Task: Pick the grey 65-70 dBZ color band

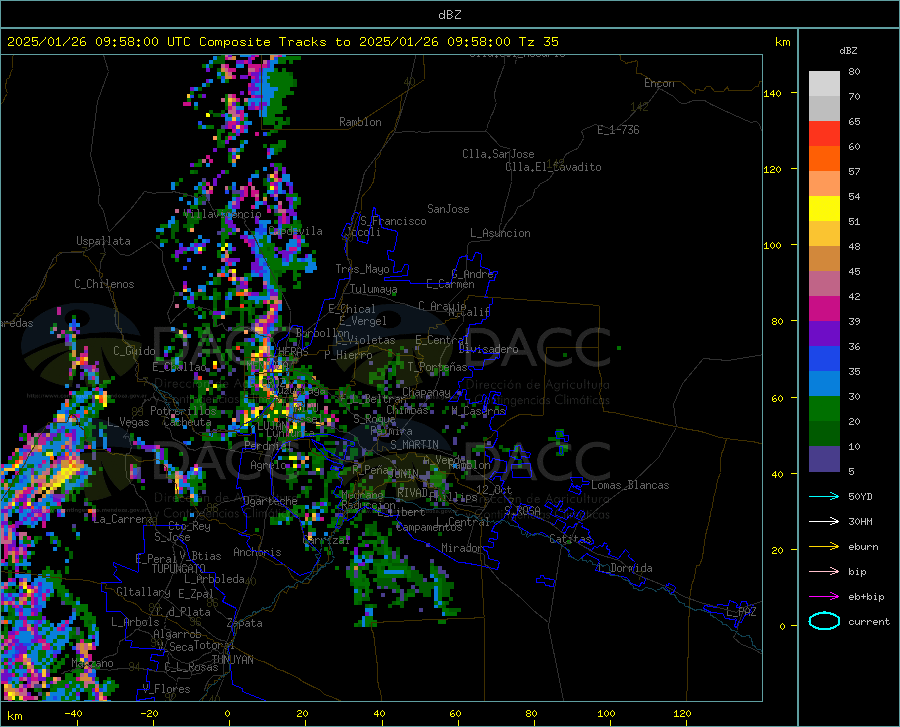Action: pyautogui.click(x=824, y=109)
